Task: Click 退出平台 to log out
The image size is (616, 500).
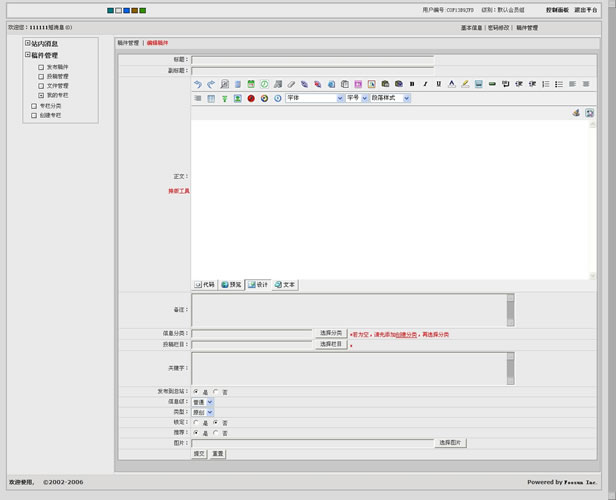Action: 586,10
